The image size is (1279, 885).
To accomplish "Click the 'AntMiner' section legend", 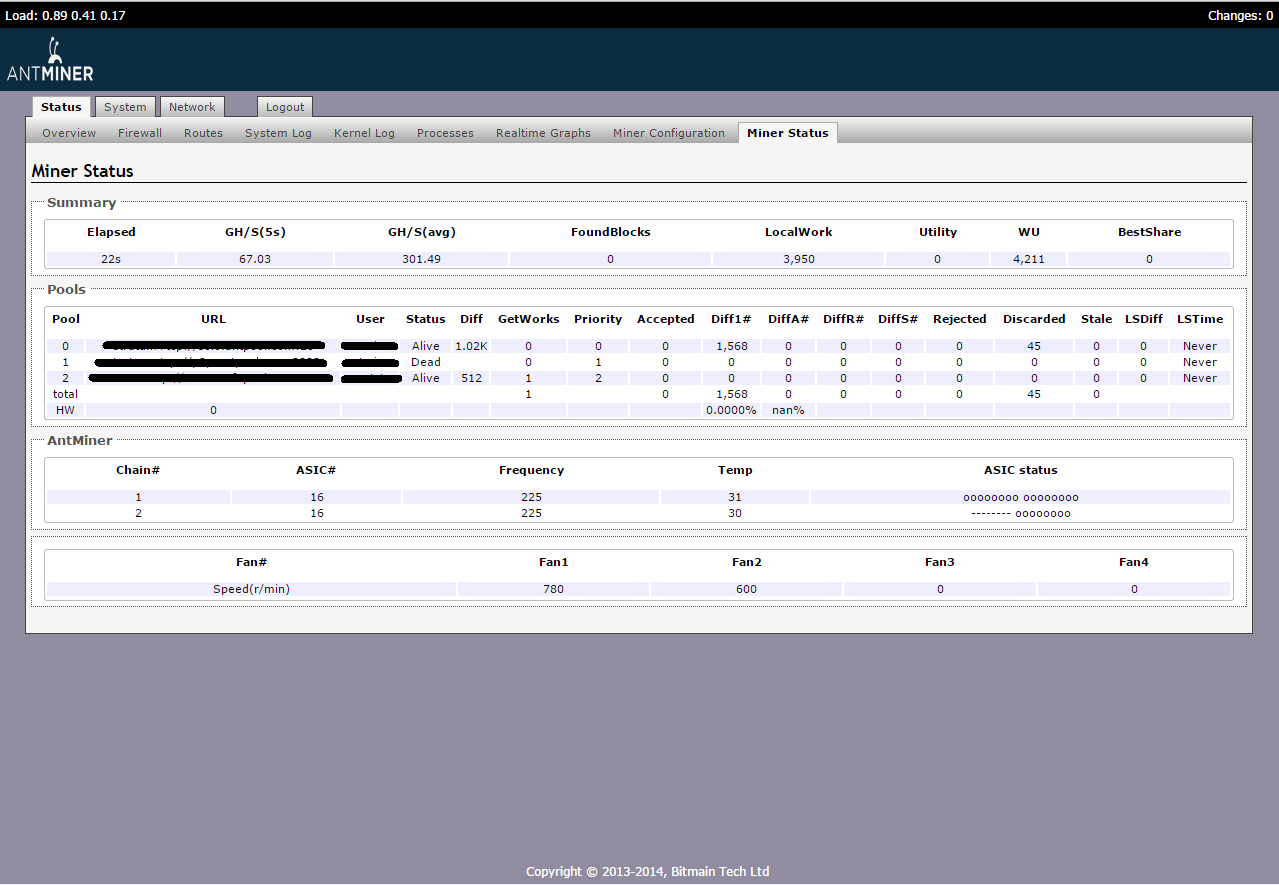I will coord(80,440).
